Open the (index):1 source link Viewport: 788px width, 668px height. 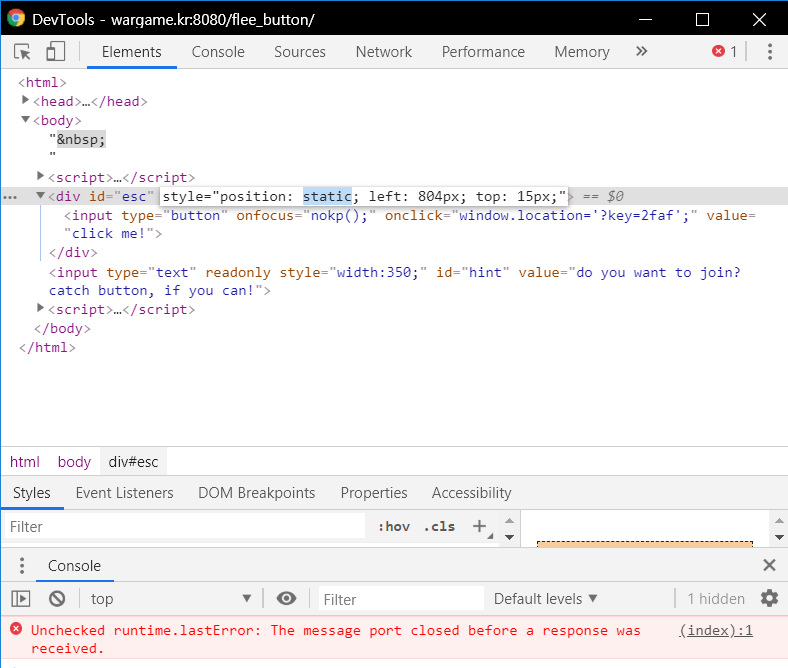coord(716,630)
